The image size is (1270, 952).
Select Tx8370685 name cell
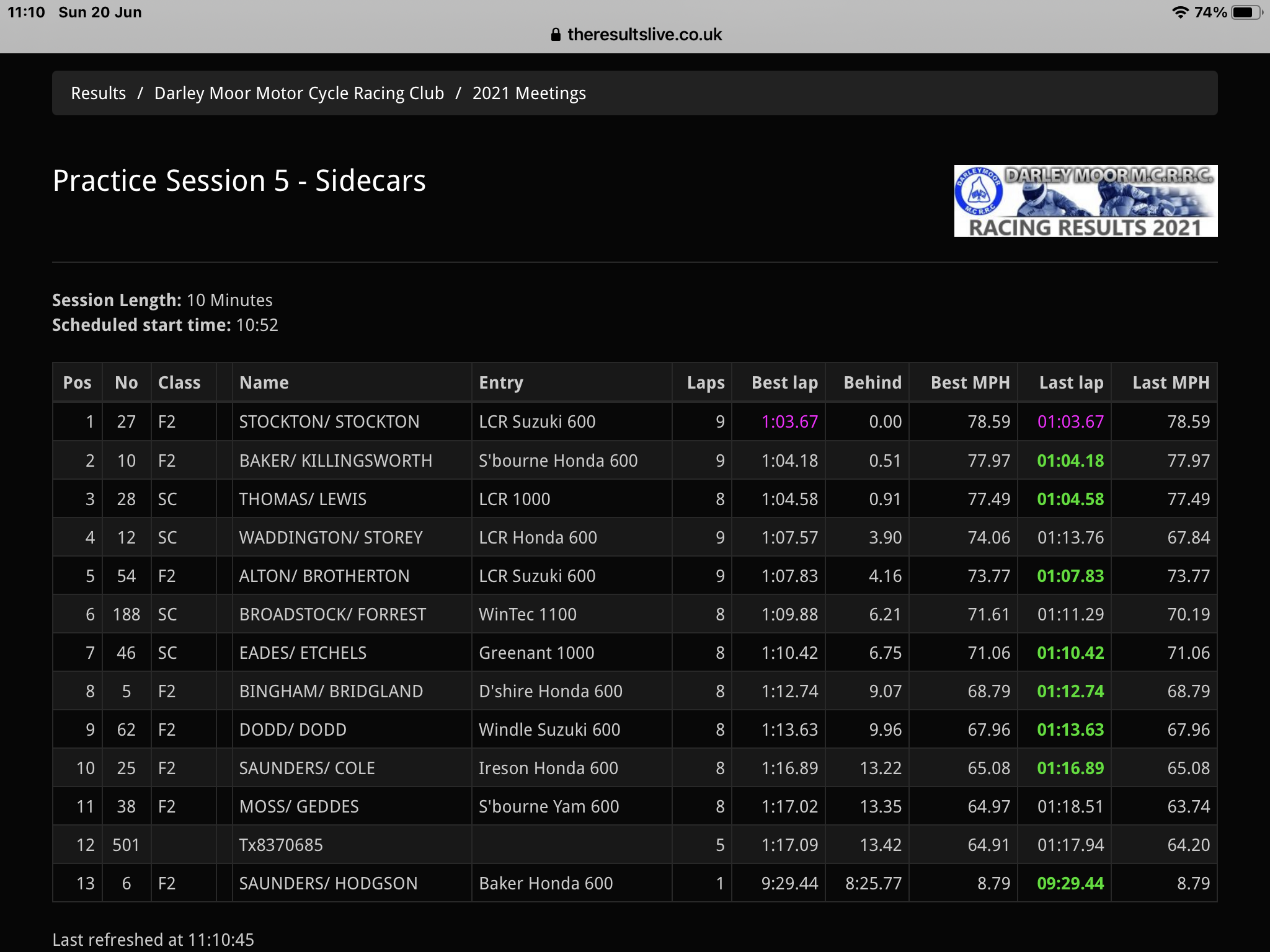coord(352,845)
